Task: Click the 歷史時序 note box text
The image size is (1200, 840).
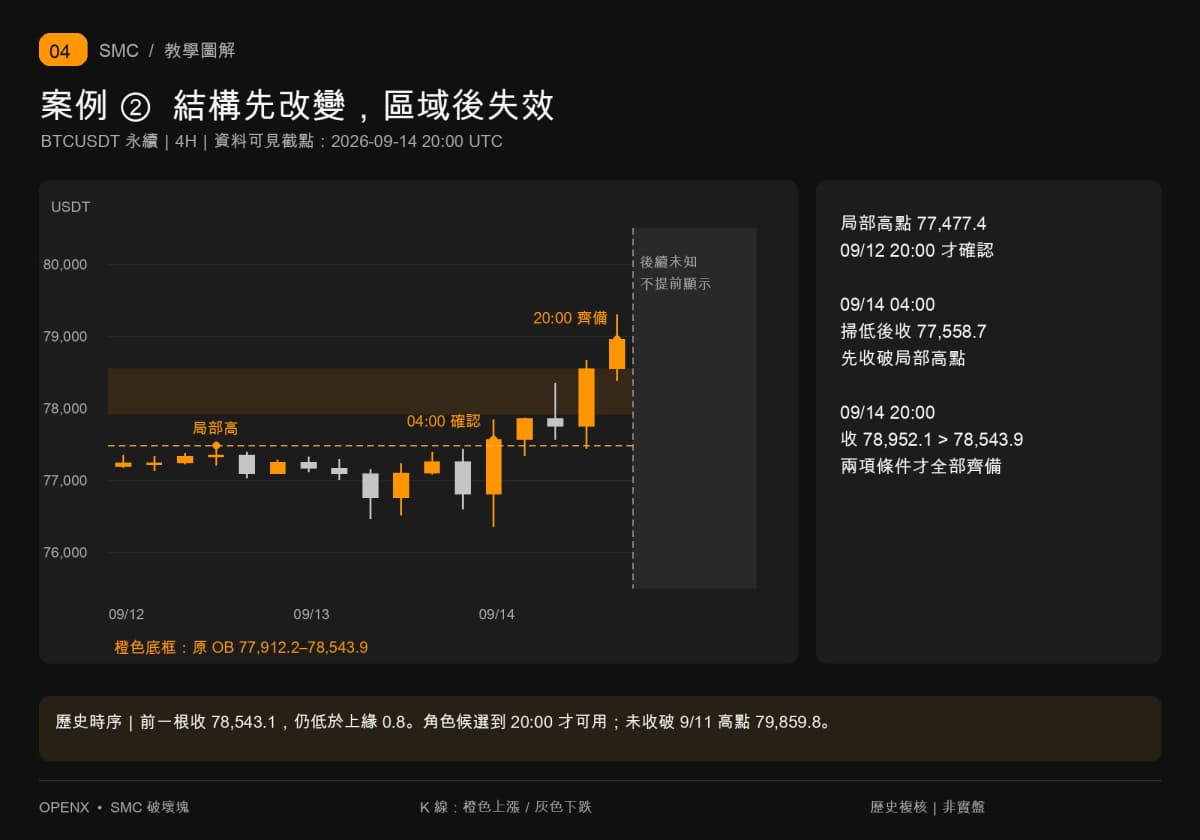Action: (443, 721)
